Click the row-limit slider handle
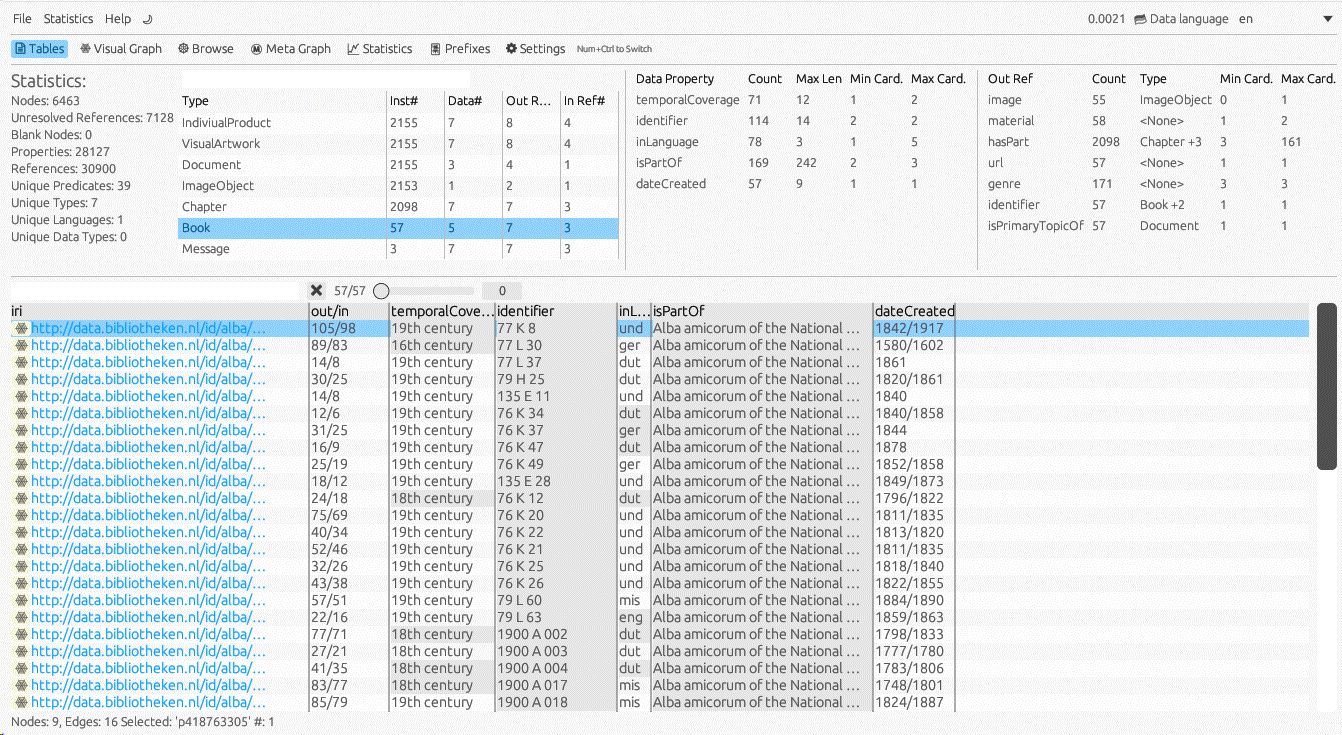Image resolution: width=1342 pixels, height=735 pixels. (x=381, y=291)
